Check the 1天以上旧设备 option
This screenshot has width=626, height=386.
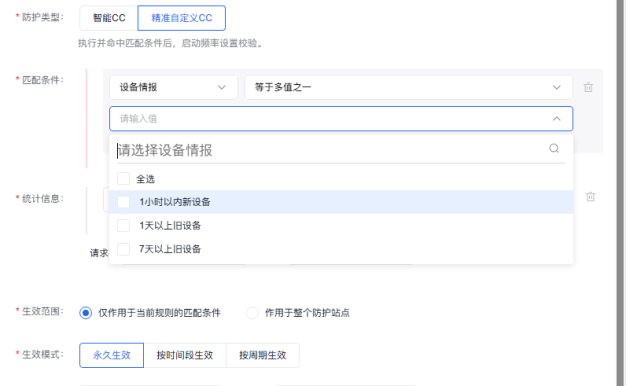click(x=123, y=226)
